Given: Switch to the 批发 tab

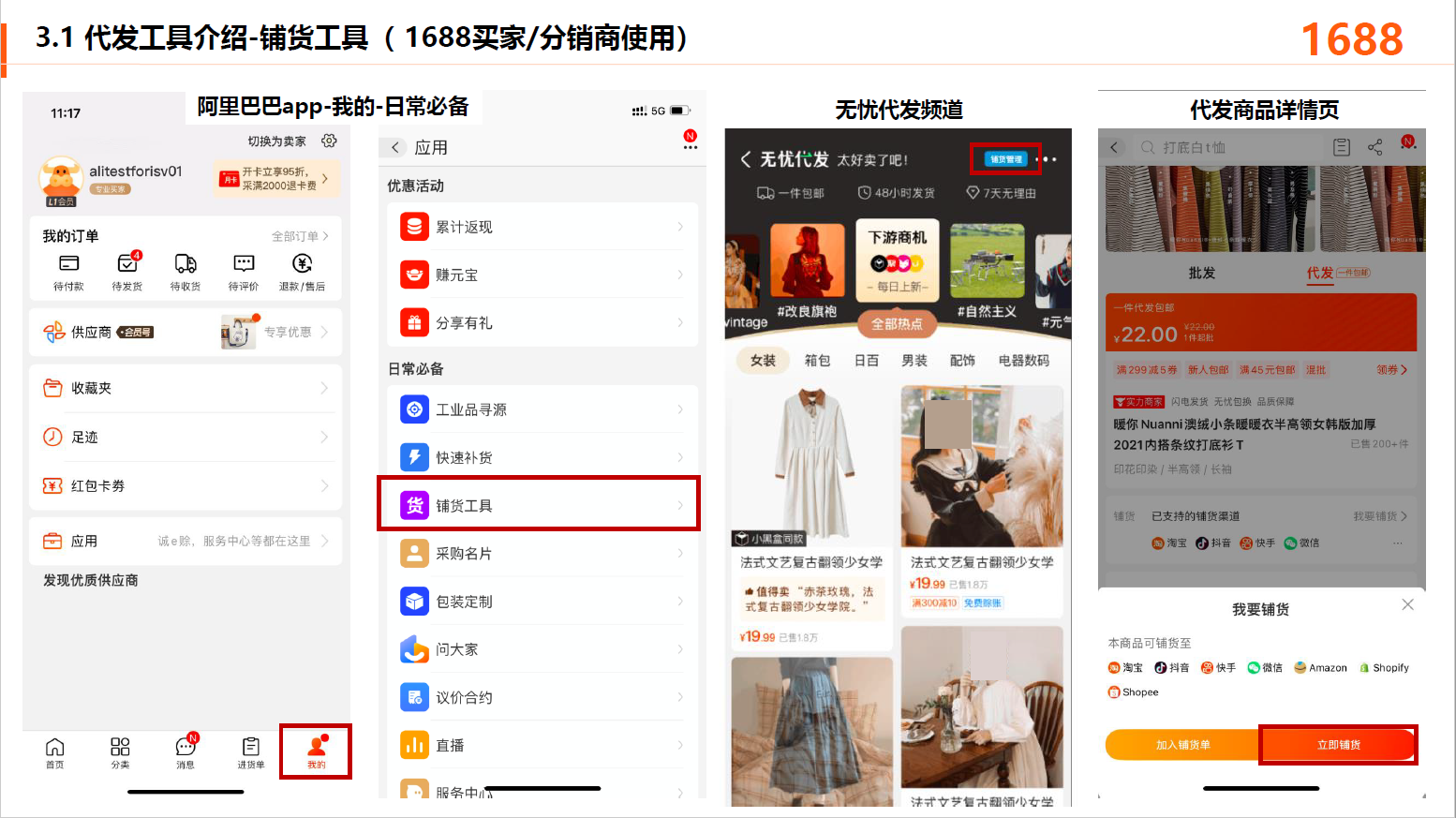Looking at the screenshot, I should [1201, 273].
